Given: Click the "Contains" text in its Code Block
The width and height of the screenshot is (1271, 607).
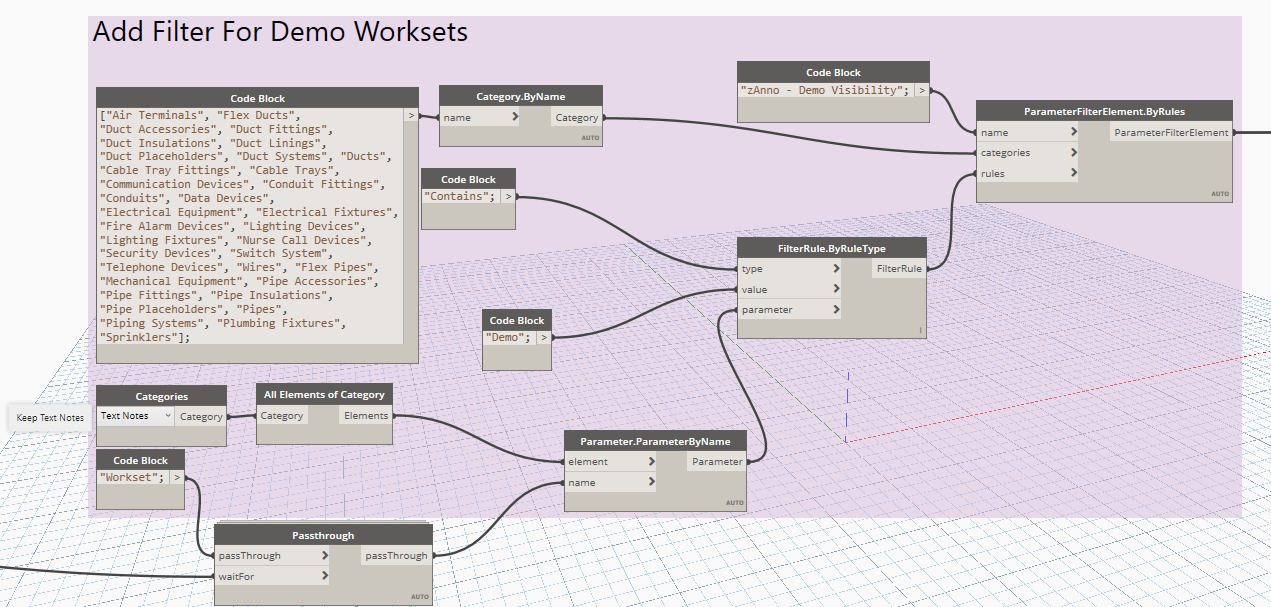Looking at the screenshot, I should pos(461,196).
